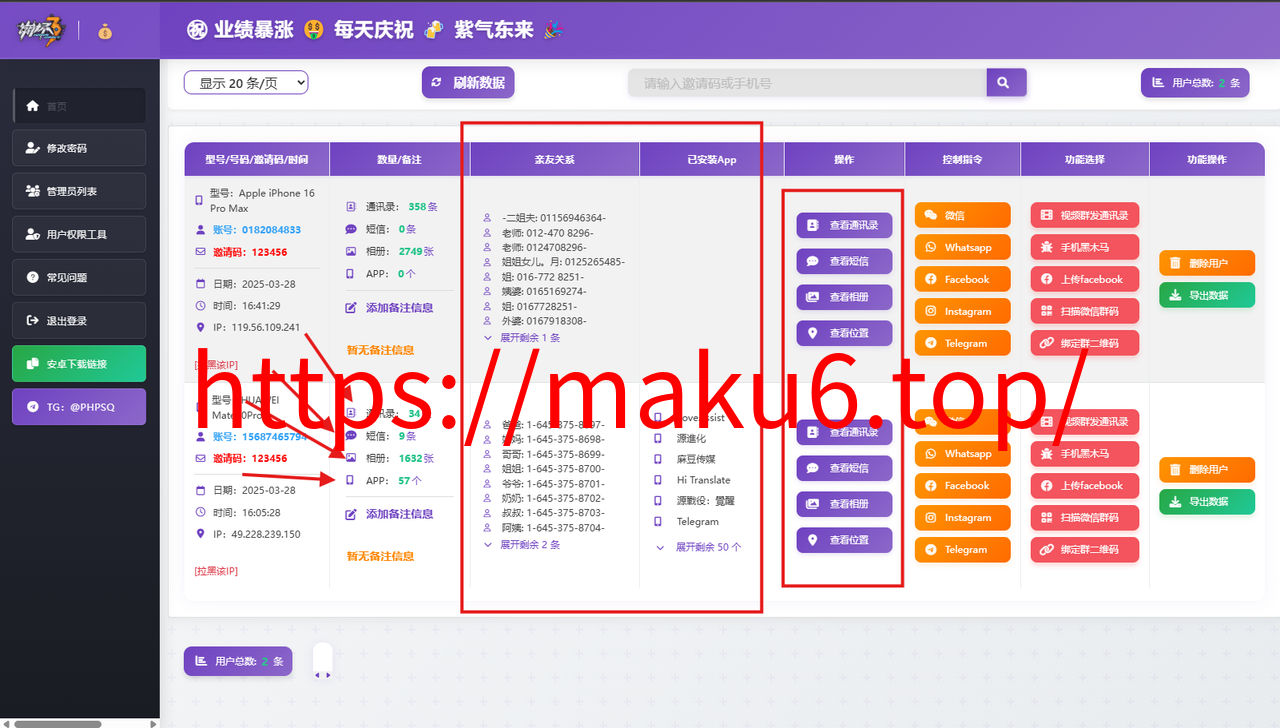Open 常见问题 in the sidebar

click(x=79, y=277)
